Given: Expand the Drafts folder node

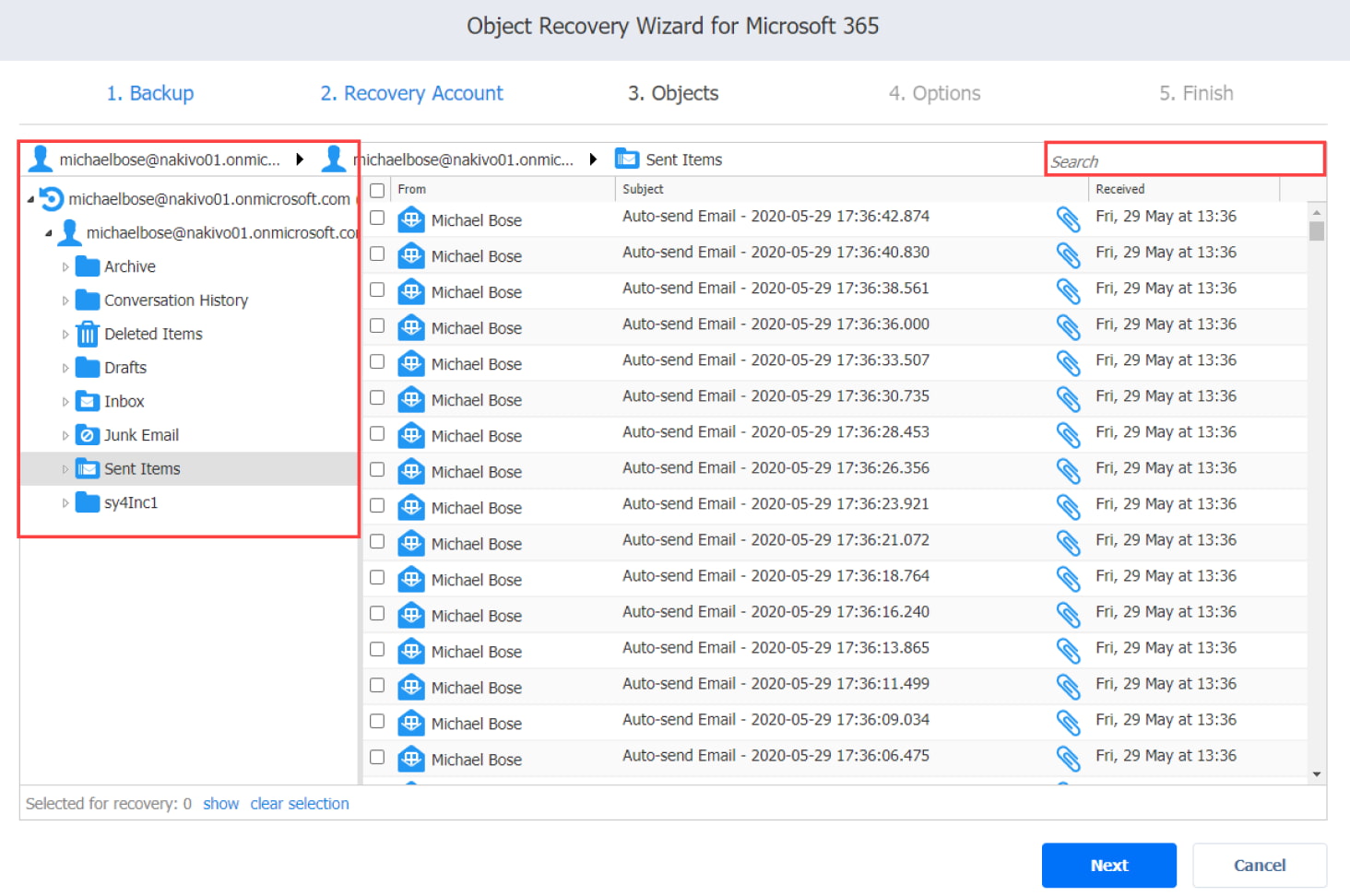Looking at the screenshot, I should click(65, 368).
